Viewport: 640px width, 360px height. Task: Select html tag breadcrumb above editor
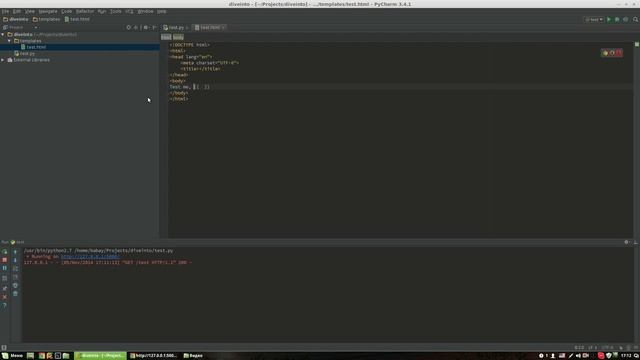pyautogui.click(x=166, y=37)
